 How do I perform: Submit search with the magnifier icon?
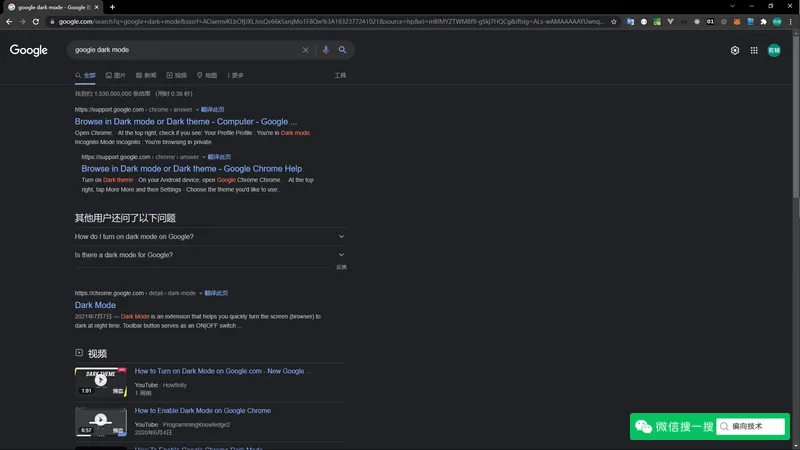[x=342, y=50]
